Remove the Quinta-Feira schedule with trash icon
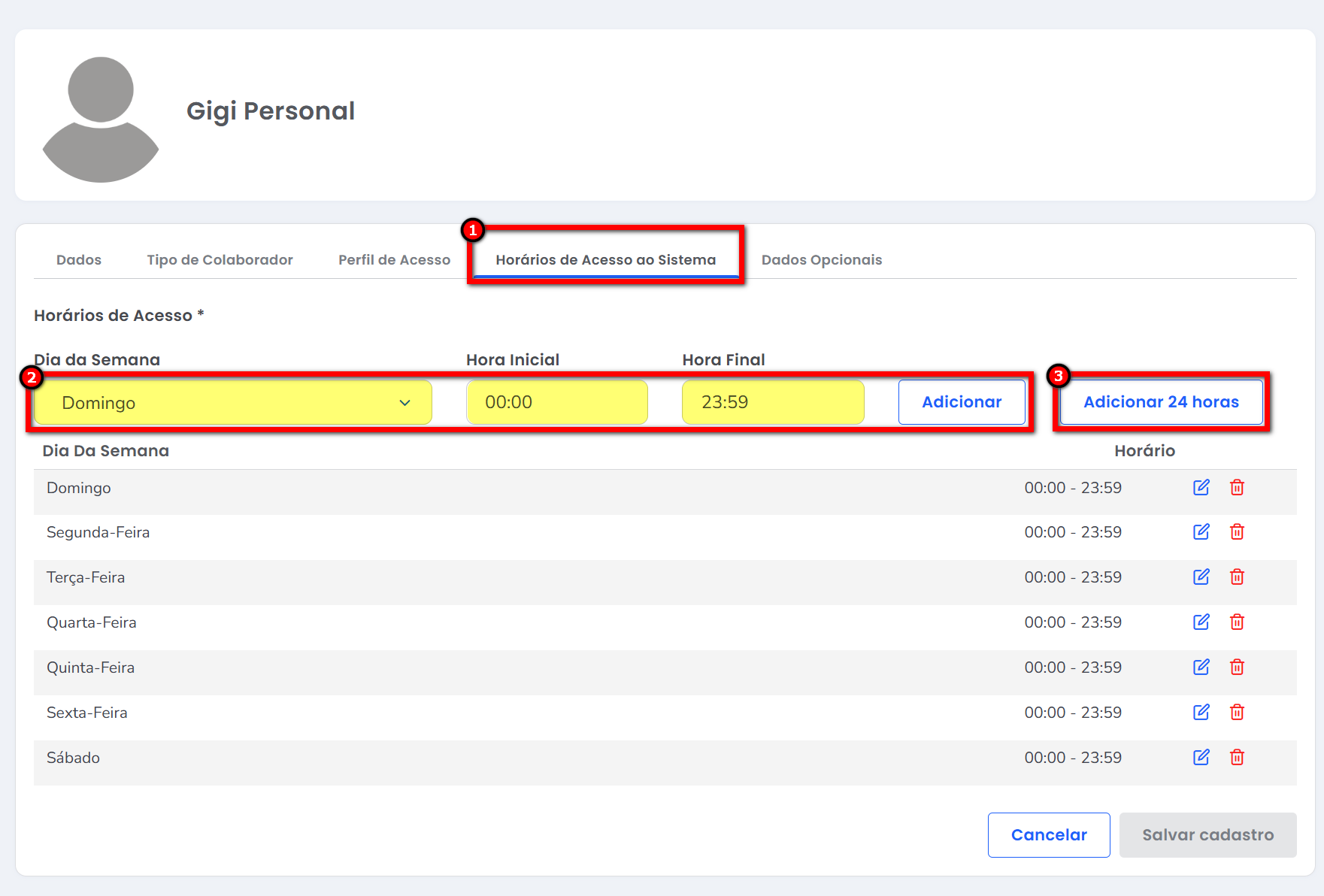Viewport: 1324px width, 896px height. click(x=1237, y=667)
